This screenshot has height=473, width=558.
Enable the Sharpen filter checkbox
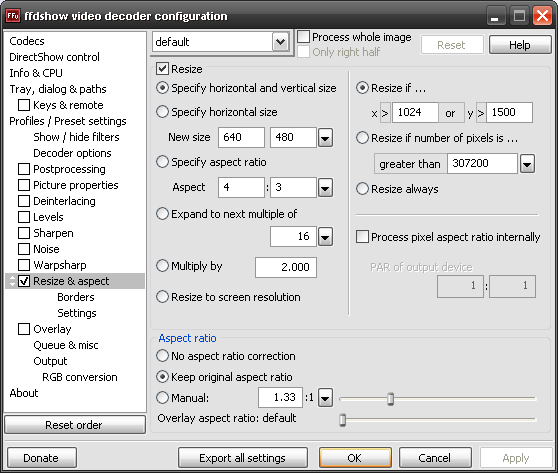pyautogui.click(x=24, y=233)
